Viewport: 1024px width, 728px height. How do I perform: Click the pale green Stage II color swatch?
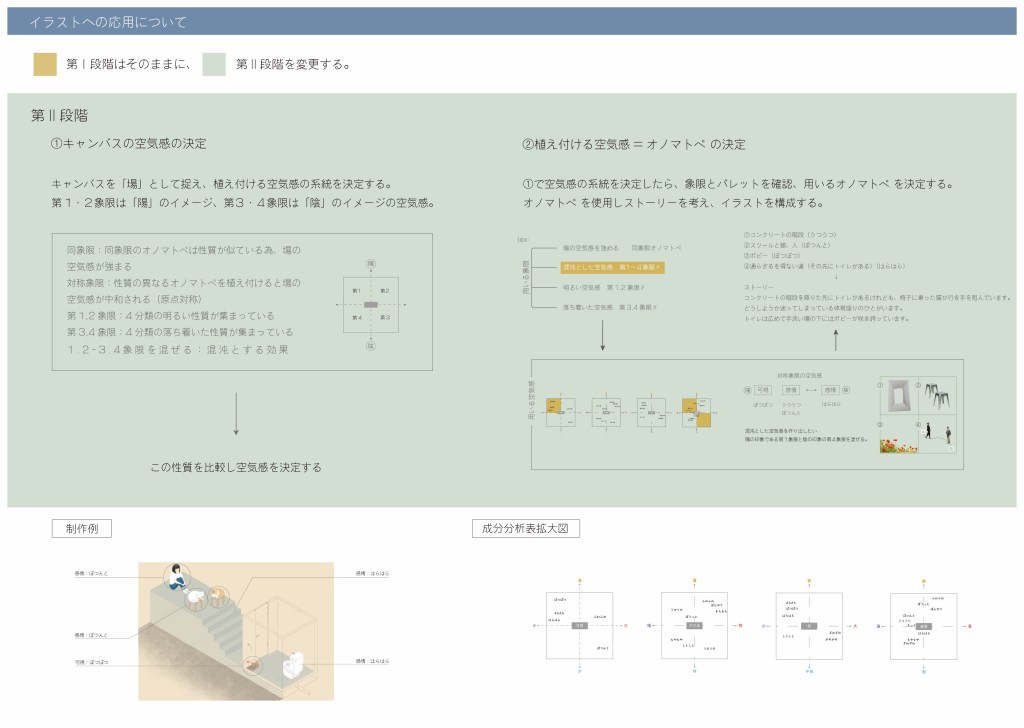214,64
